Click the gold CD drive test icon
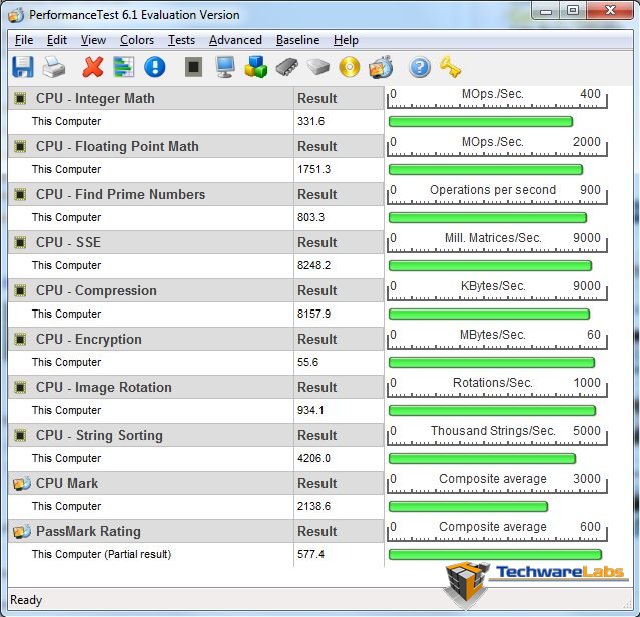Image resolution: width=640 pixels, height=617 pixels. point(350,67)
